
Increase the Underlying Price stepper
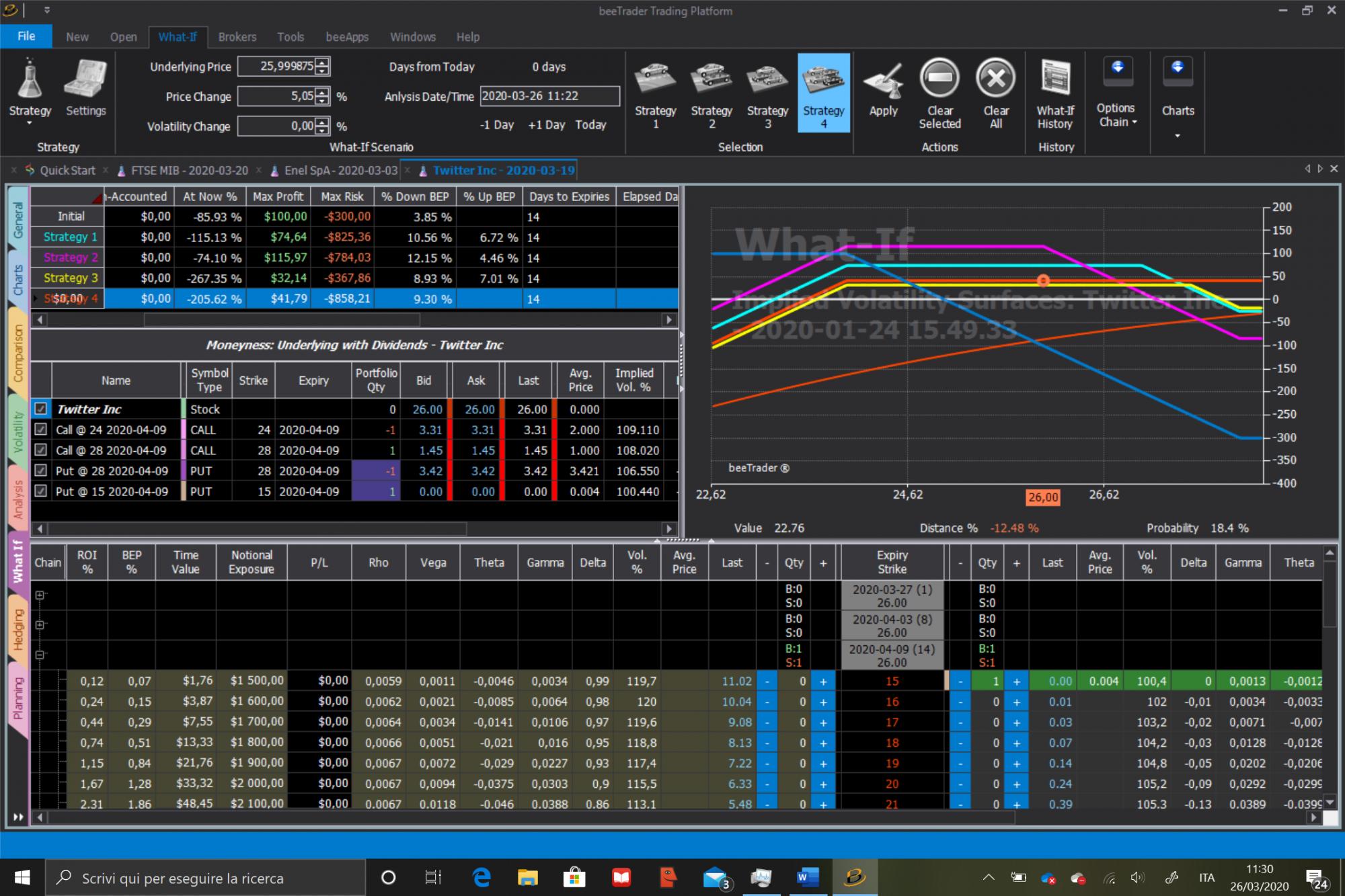323,63
